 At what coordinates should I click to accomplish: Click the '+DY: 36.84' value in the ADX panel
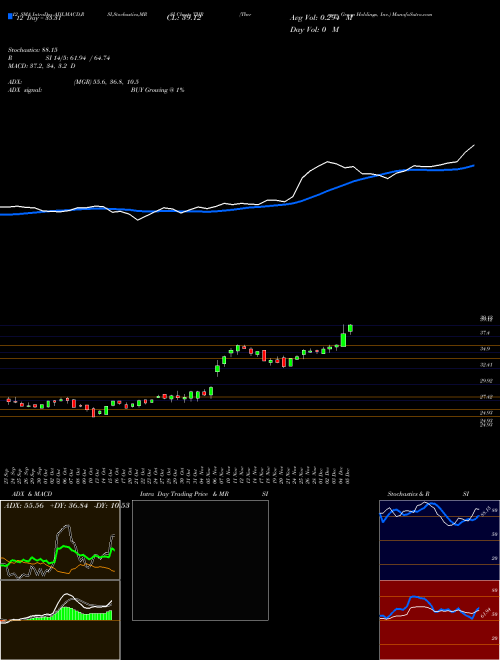(x=69, y=506)
